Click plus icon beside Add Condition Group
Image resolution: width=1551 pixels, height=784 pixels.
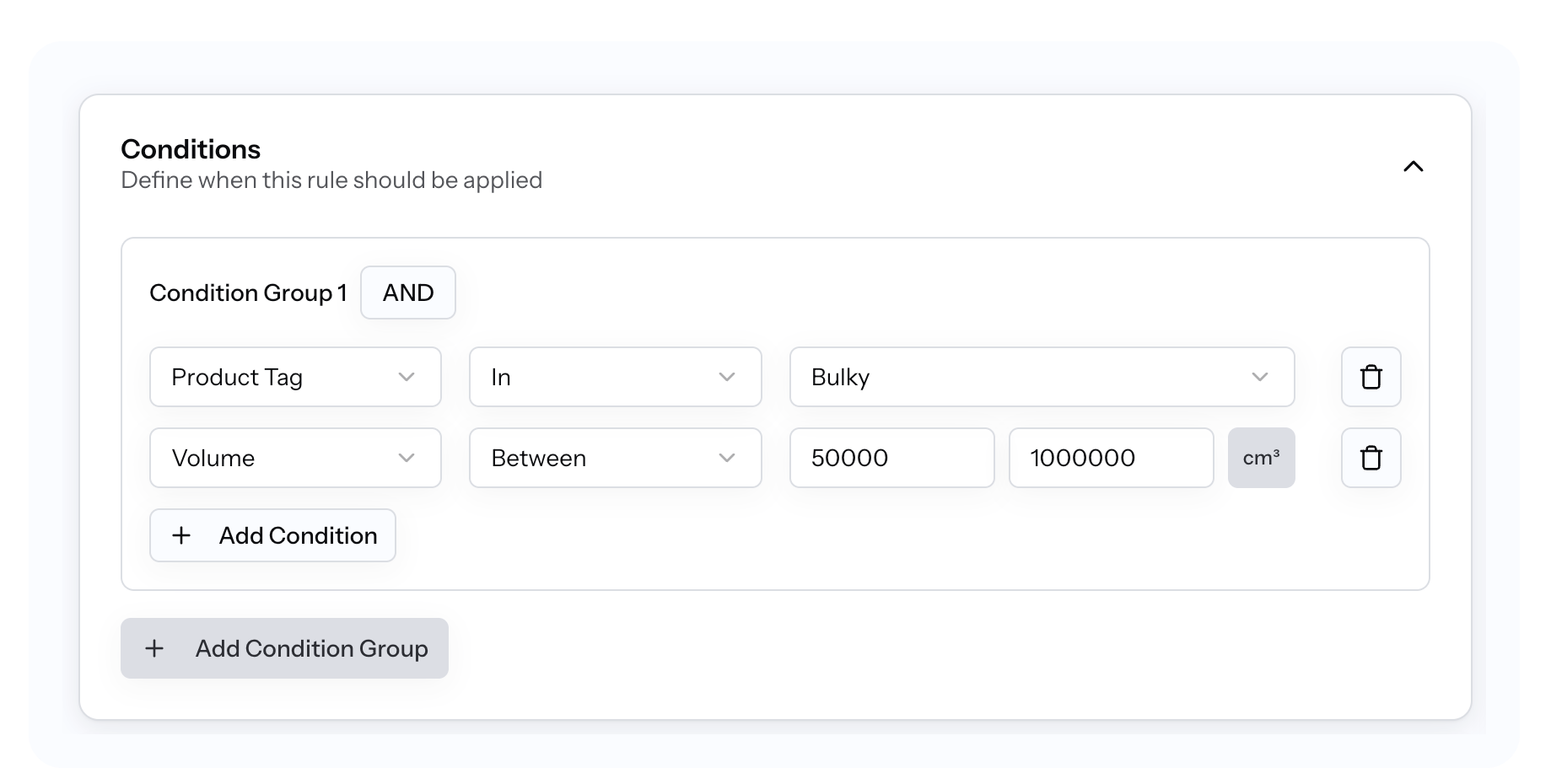coord(154,648)
